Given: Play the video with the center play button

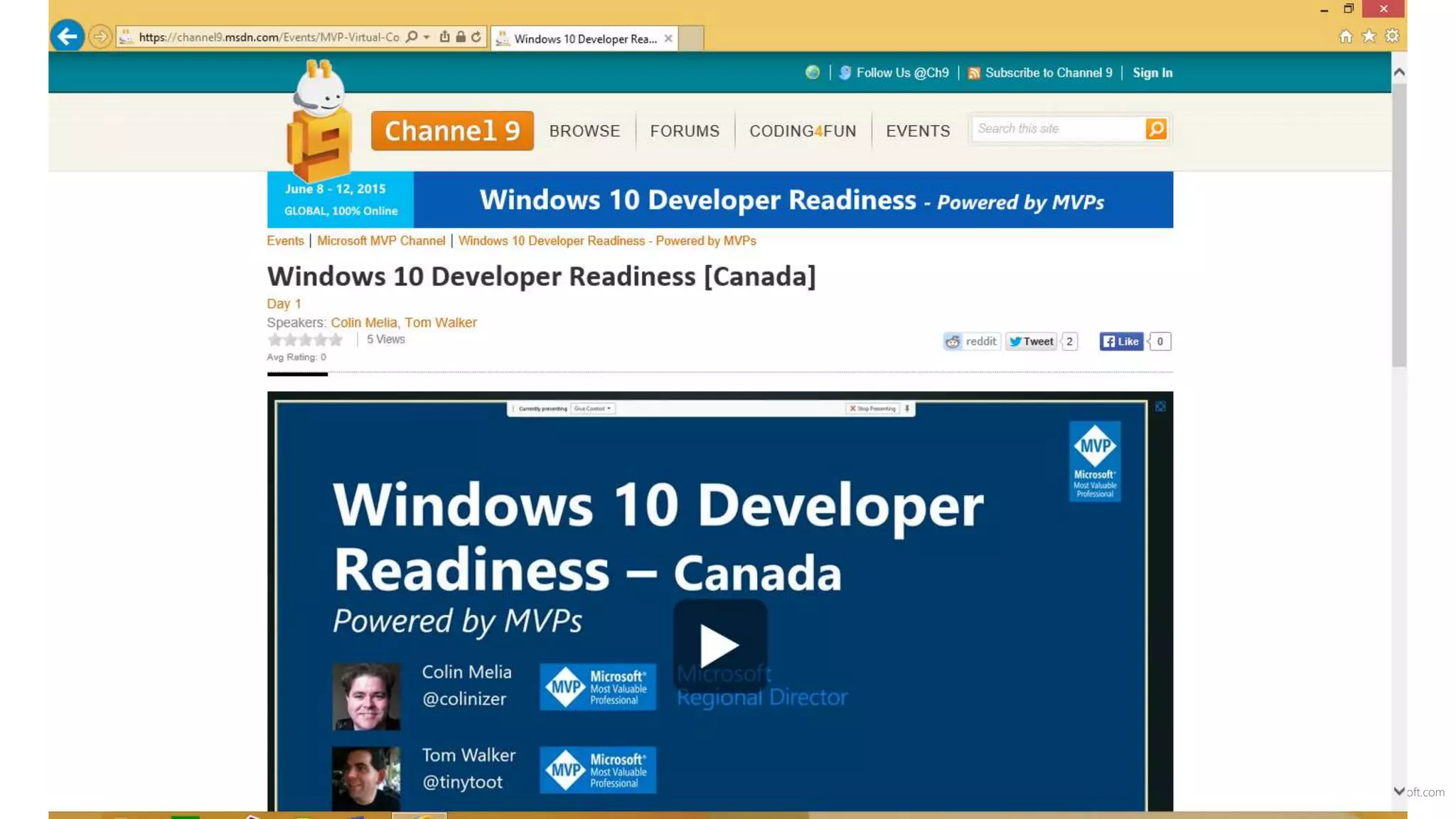Looking at the screenshot, I should click(x=719, y=644).
